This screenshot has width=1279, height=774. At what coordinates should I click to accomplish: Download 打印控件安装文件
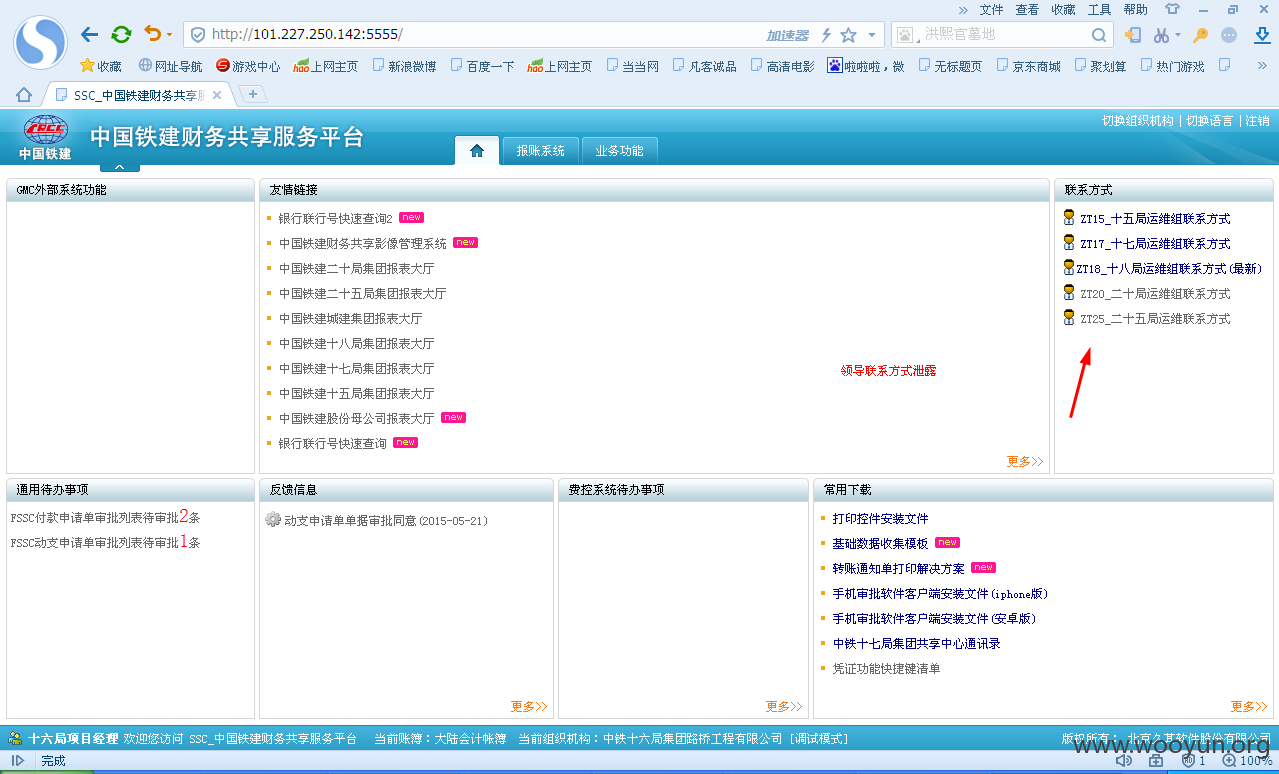point(880,518)
